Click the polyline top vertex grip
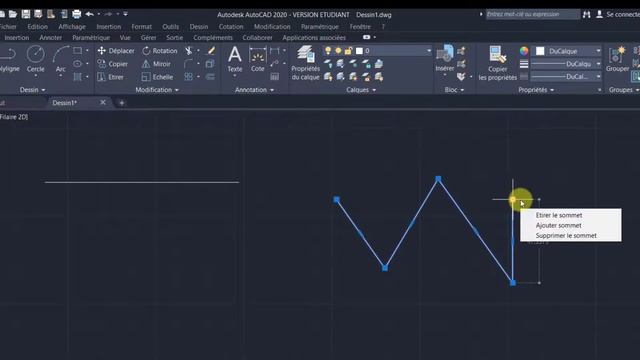640x360 pixels. point(438,179)
